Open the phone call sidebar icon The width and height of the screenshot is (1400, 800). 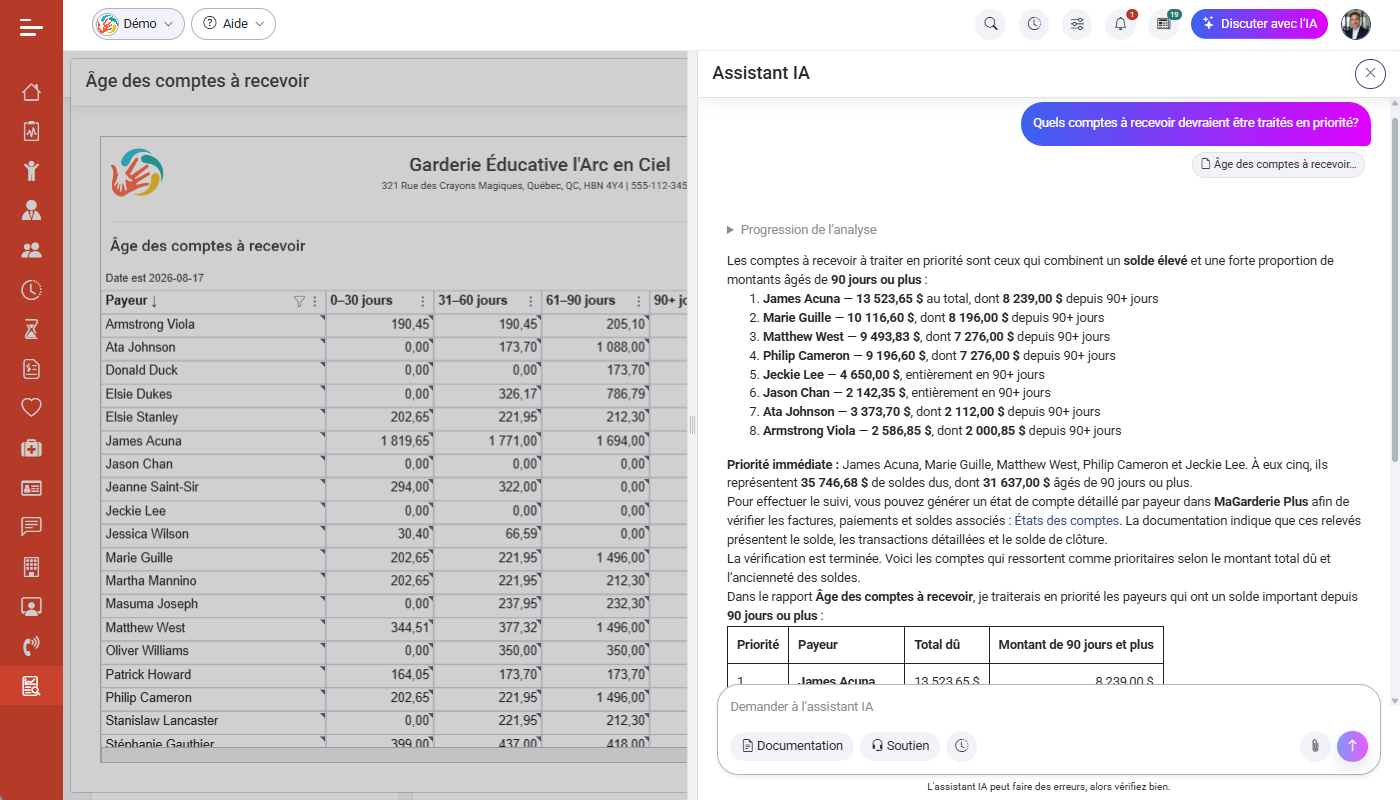(31, 646)
